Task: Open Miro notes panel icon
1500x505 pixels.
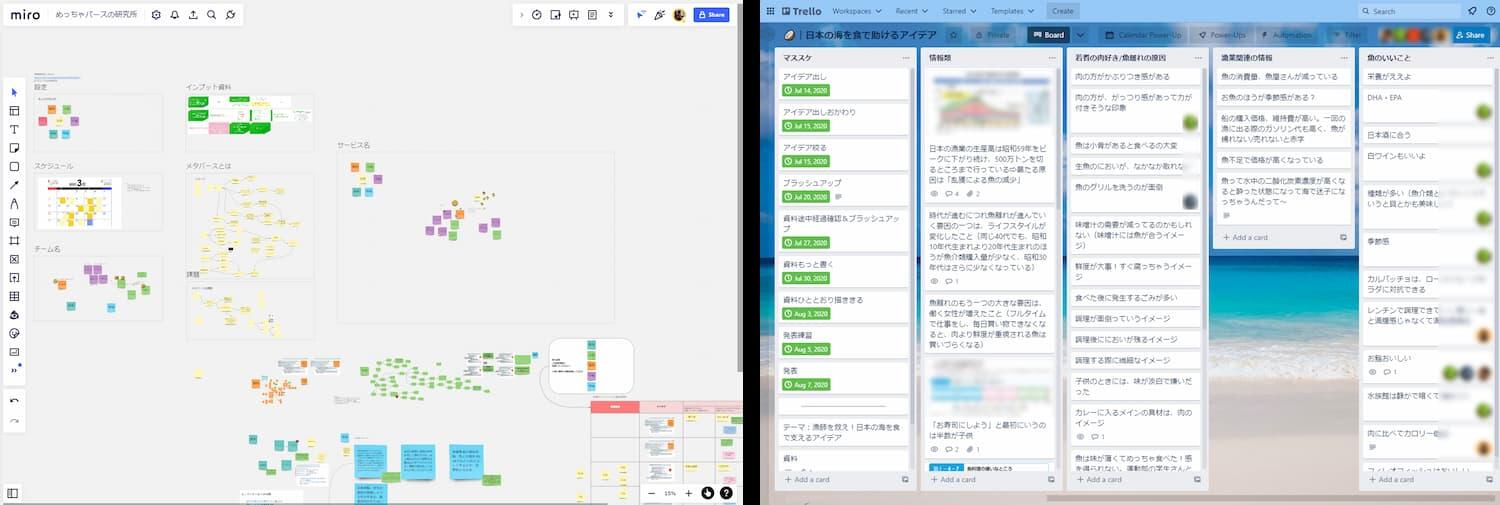Action: point(593,15)
